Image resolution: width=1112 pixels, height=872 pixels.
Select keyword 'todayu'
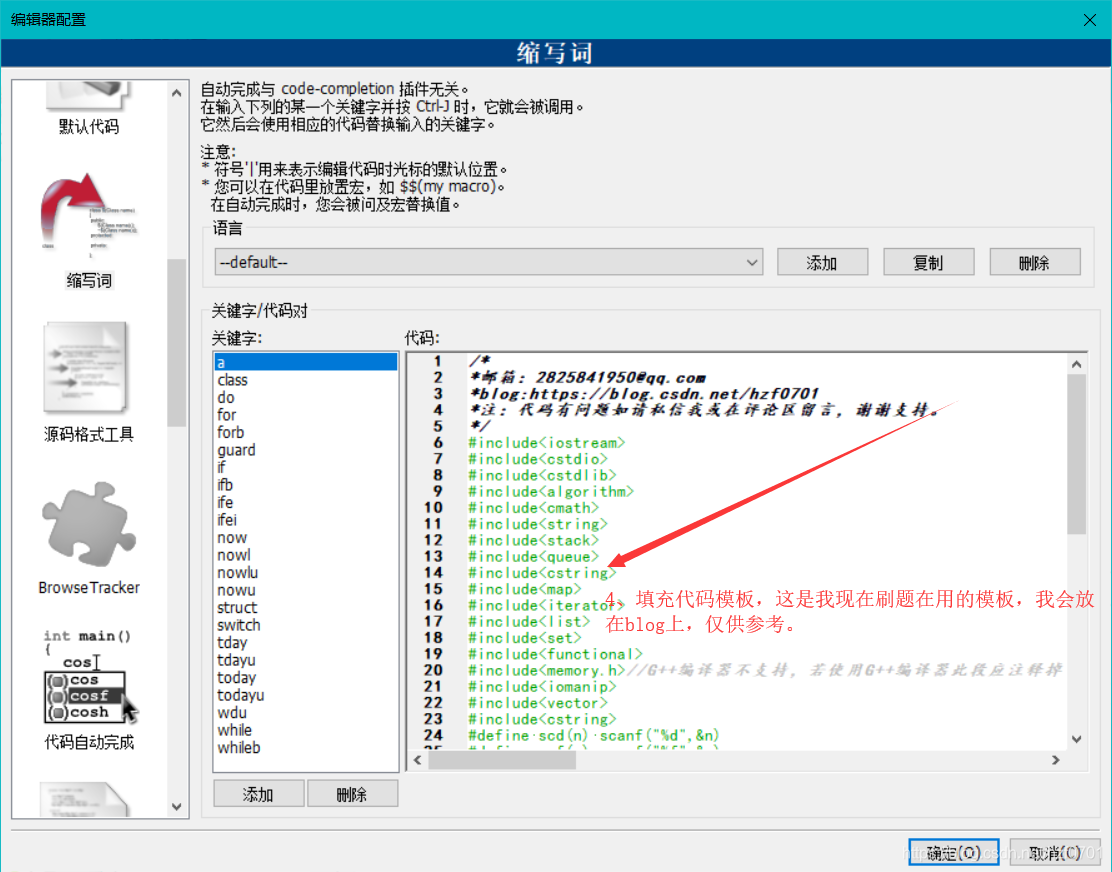coord(306,695)
